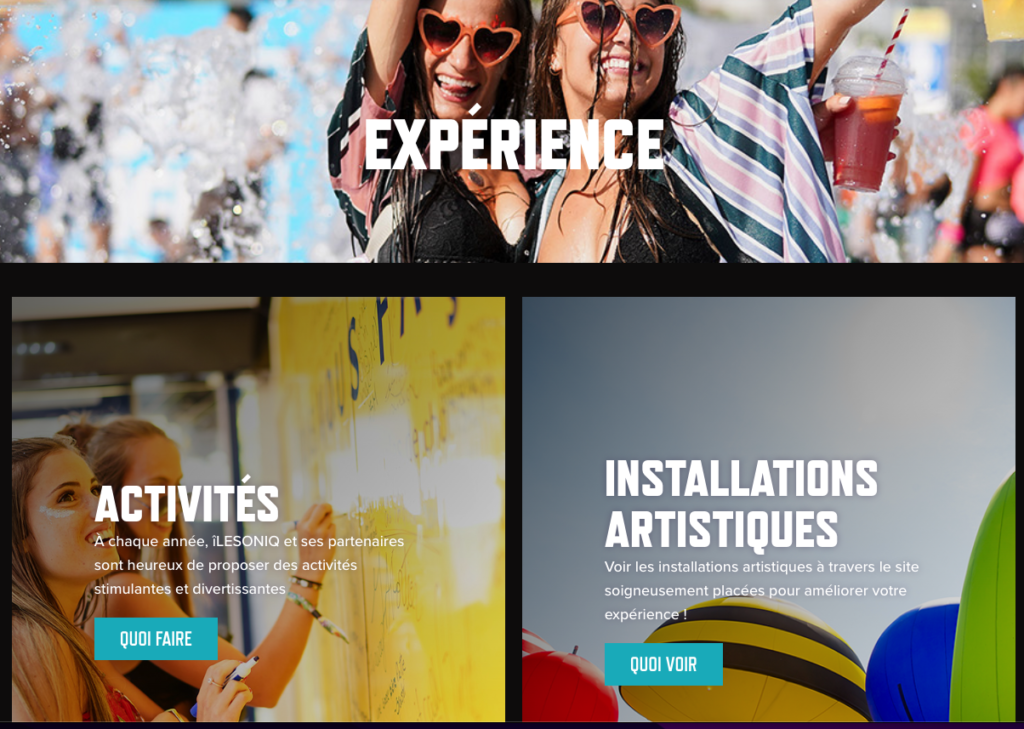Image resolution: width=1024 pixels, height=729 pixels.
Task: Click the green balloon at card edge
Action: point(984,608)
